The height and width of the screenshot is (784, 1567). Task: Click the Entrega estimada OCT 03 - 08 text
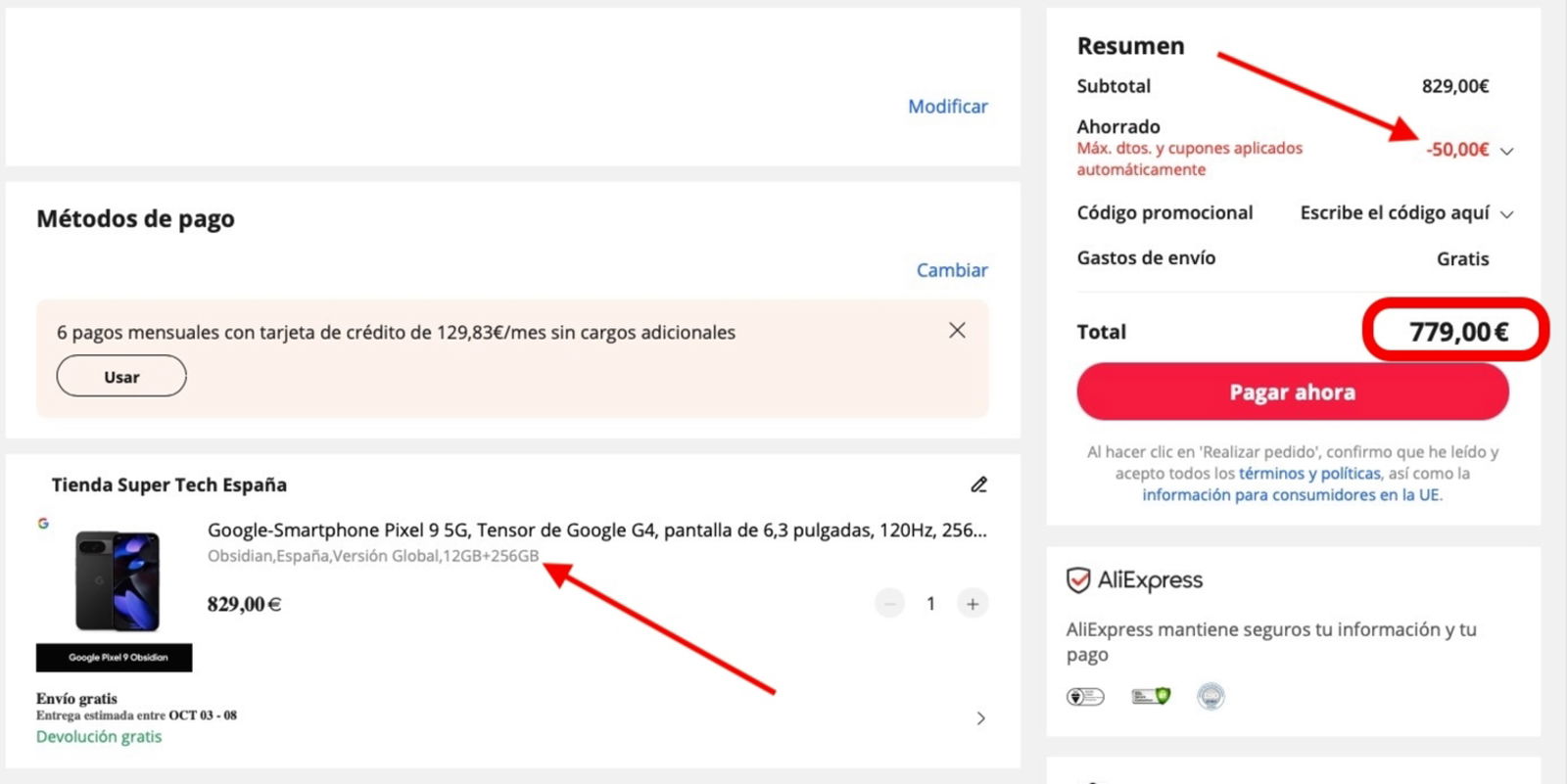(136, 715)
